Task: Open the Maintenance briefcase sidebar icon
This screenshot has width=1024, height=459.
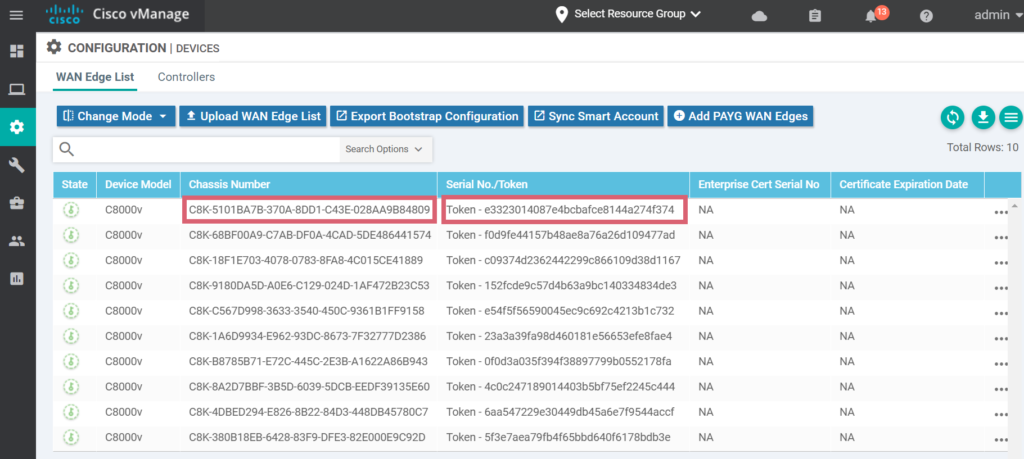Action: tap(17, 203)
